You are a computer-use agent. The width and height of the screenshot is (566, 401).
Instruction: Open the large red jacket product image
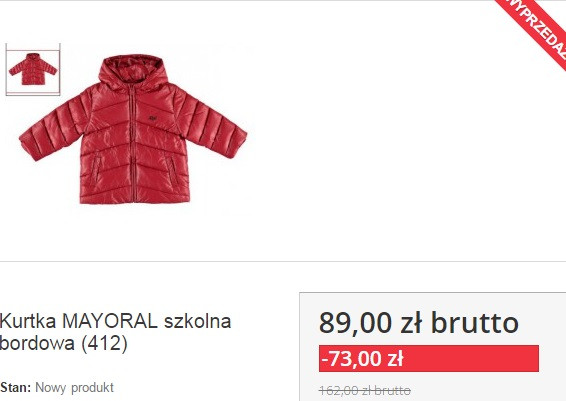click(x=133, y=129)
